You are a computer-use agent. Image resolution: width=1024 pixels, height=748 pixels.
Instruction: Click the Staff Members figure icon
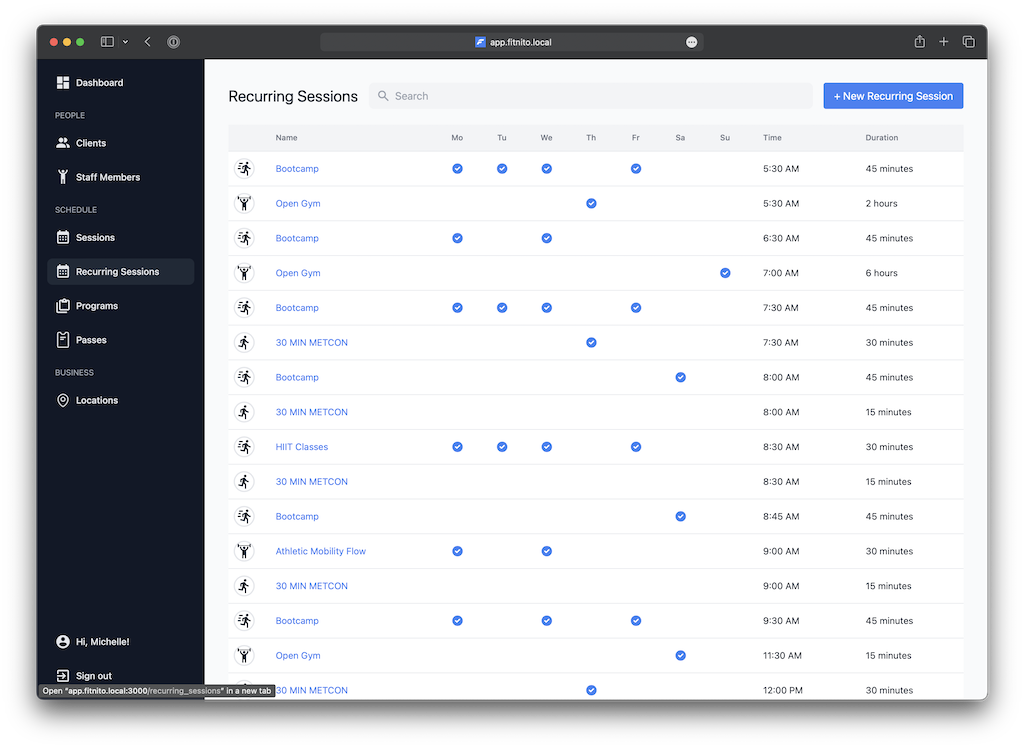(x=63, y=177)
